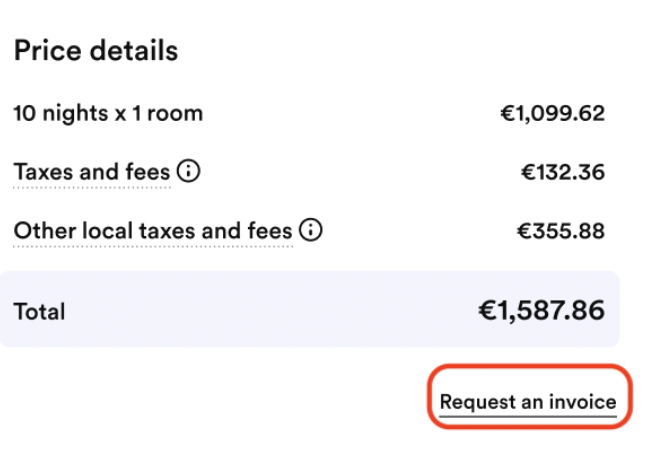The width and height of the screenshot is (646, 450).
Task: Click the €132.36 taxes amount
Action: tap(562, 172)
